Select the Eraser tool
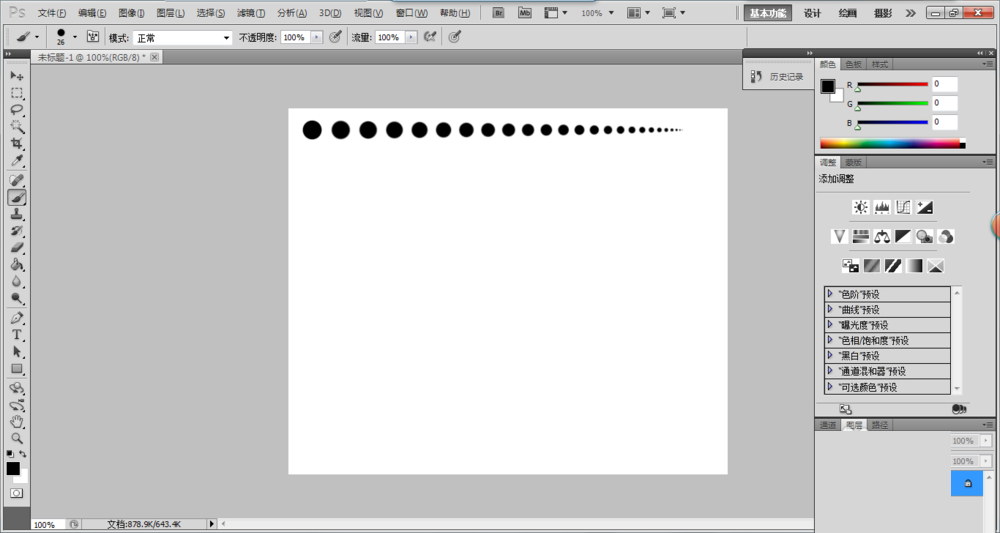1000x533 pixels. [x=17, y=247]
